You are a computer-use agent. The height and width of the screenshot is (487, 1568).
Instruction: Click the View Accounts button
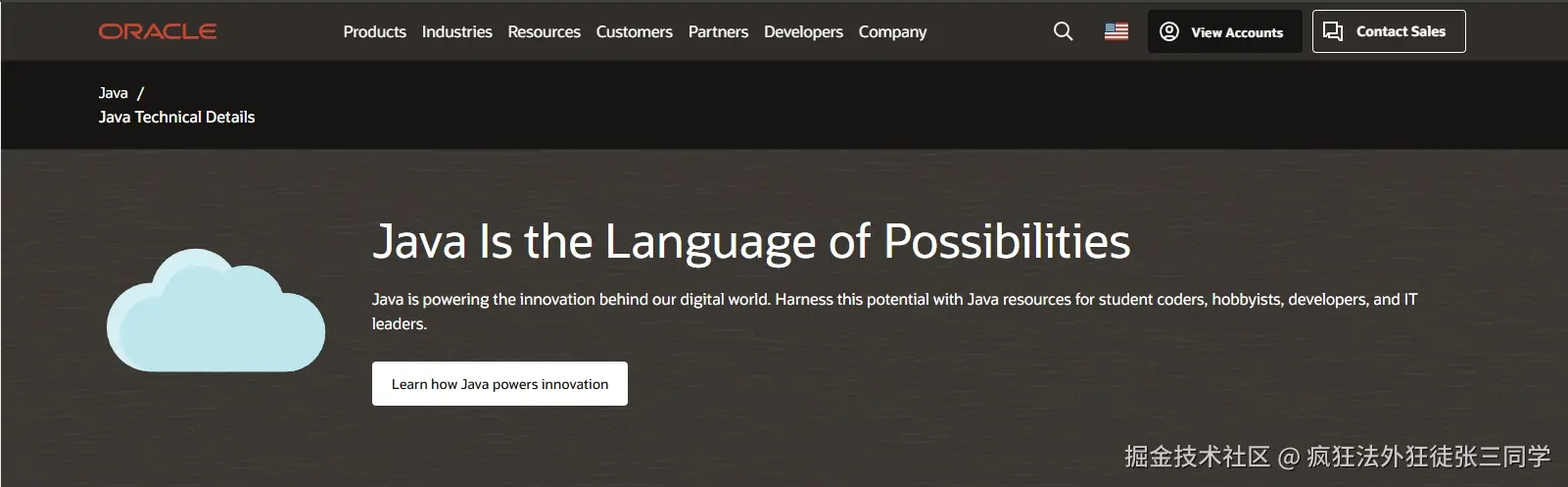tap(1236, 32)
